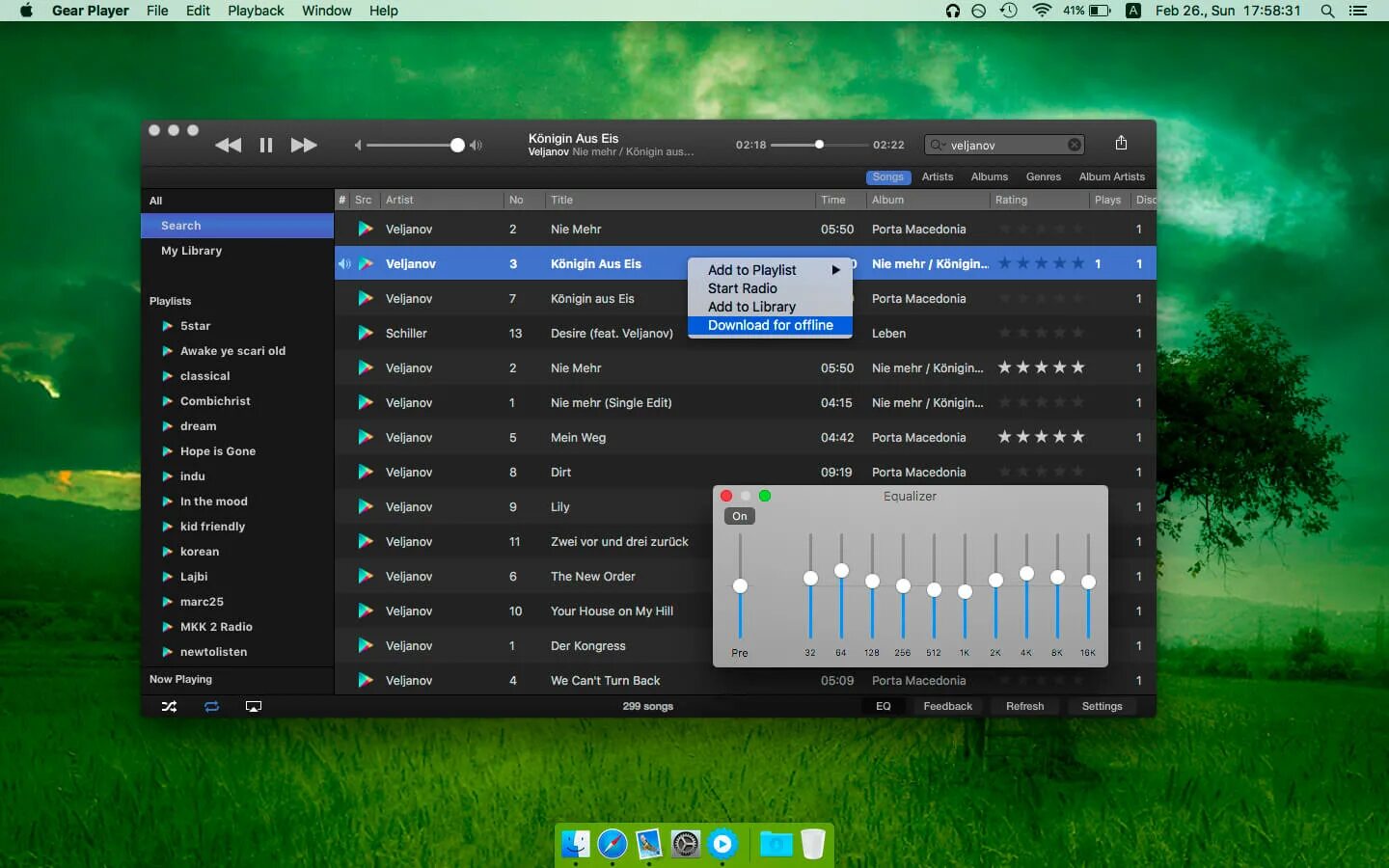This screenshot has height=868, width=1389.
Task: Click fifth rating star of Mein Weg row
Action: pos(1078,437)
